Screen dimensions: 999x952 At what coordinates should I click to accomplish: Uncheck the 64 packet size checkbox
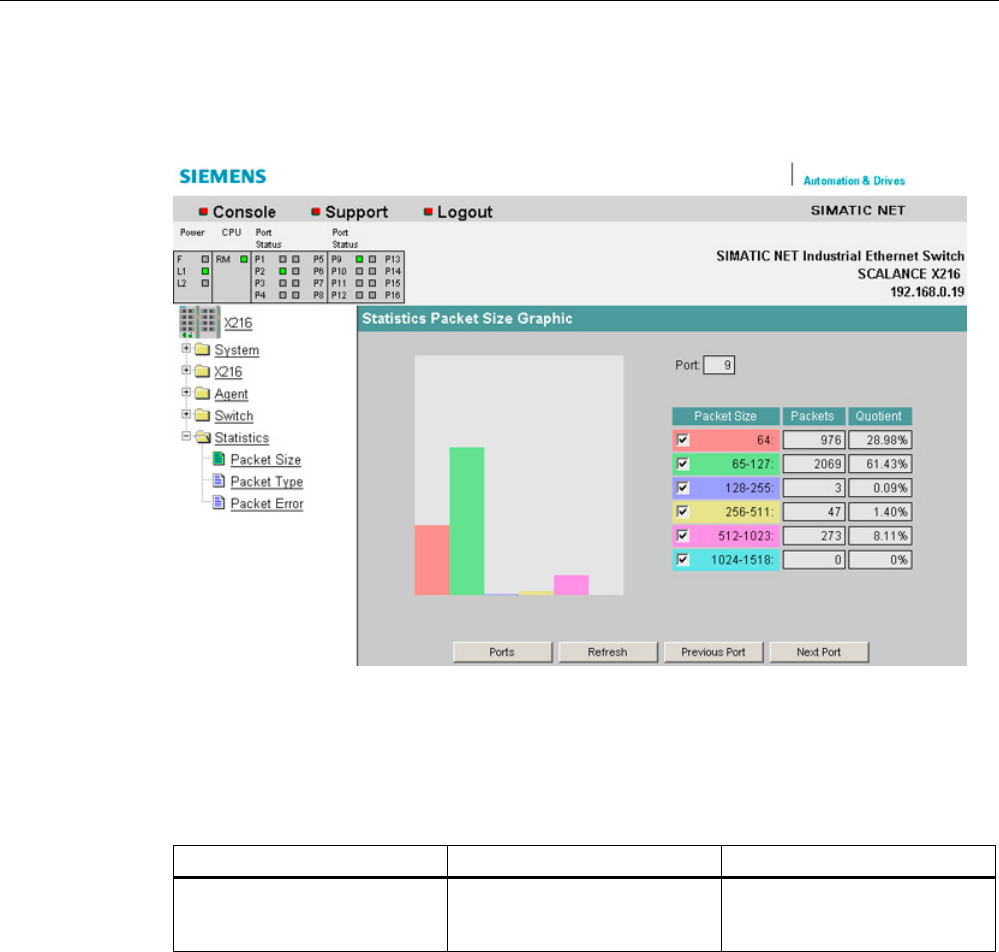click(x=682, y=440)
